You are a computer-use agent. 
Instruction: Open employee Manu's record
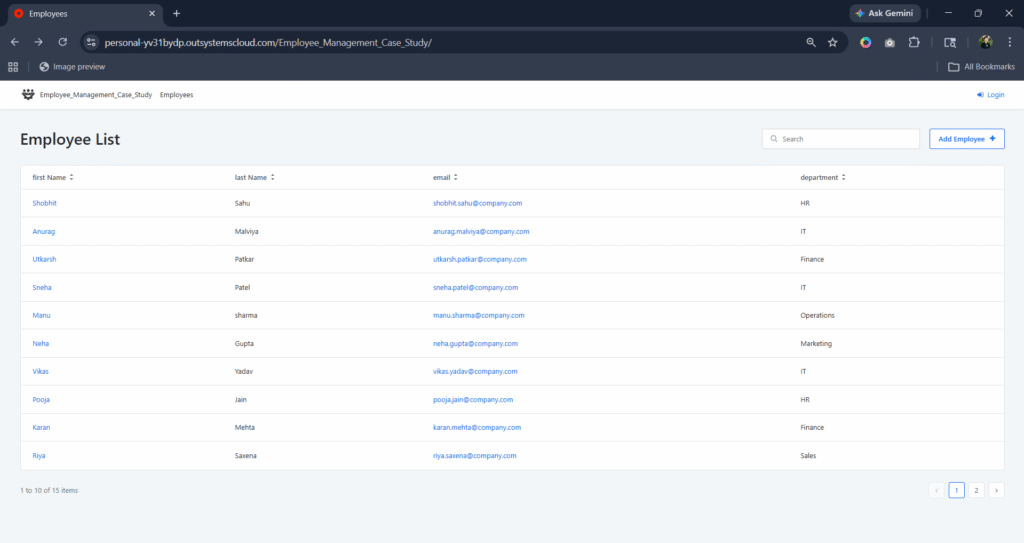point(41,315)
